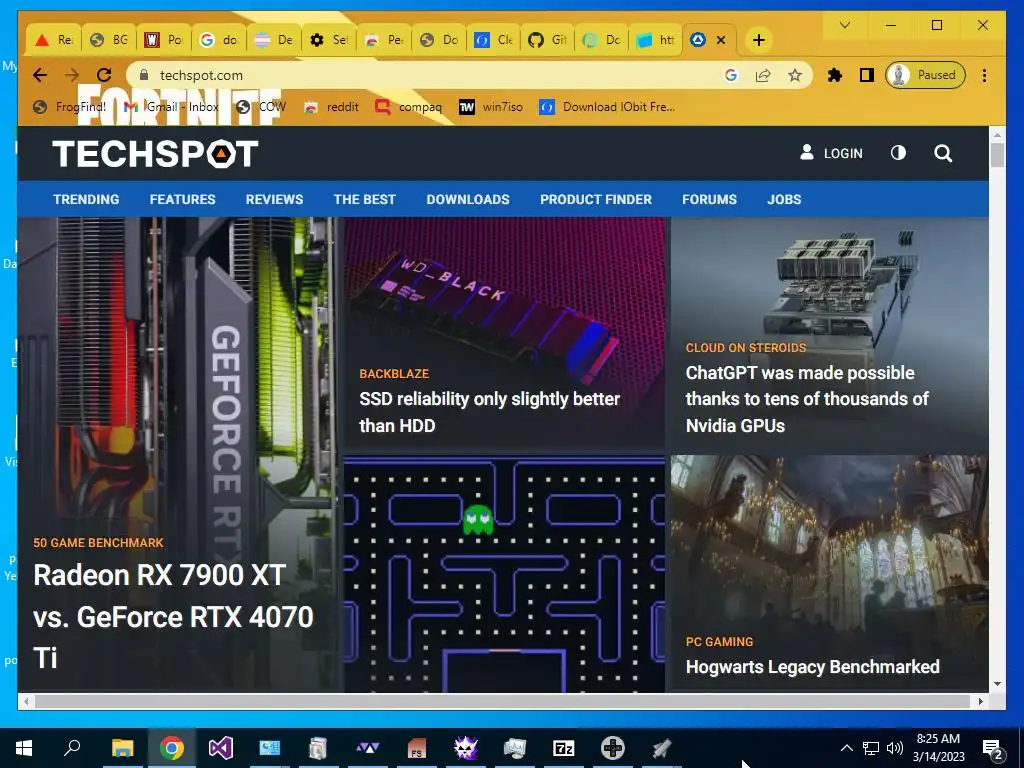Viewport: 1024px width, 768px height.
Task: Close the active TechSpot tab
Action: pos(721,40)
